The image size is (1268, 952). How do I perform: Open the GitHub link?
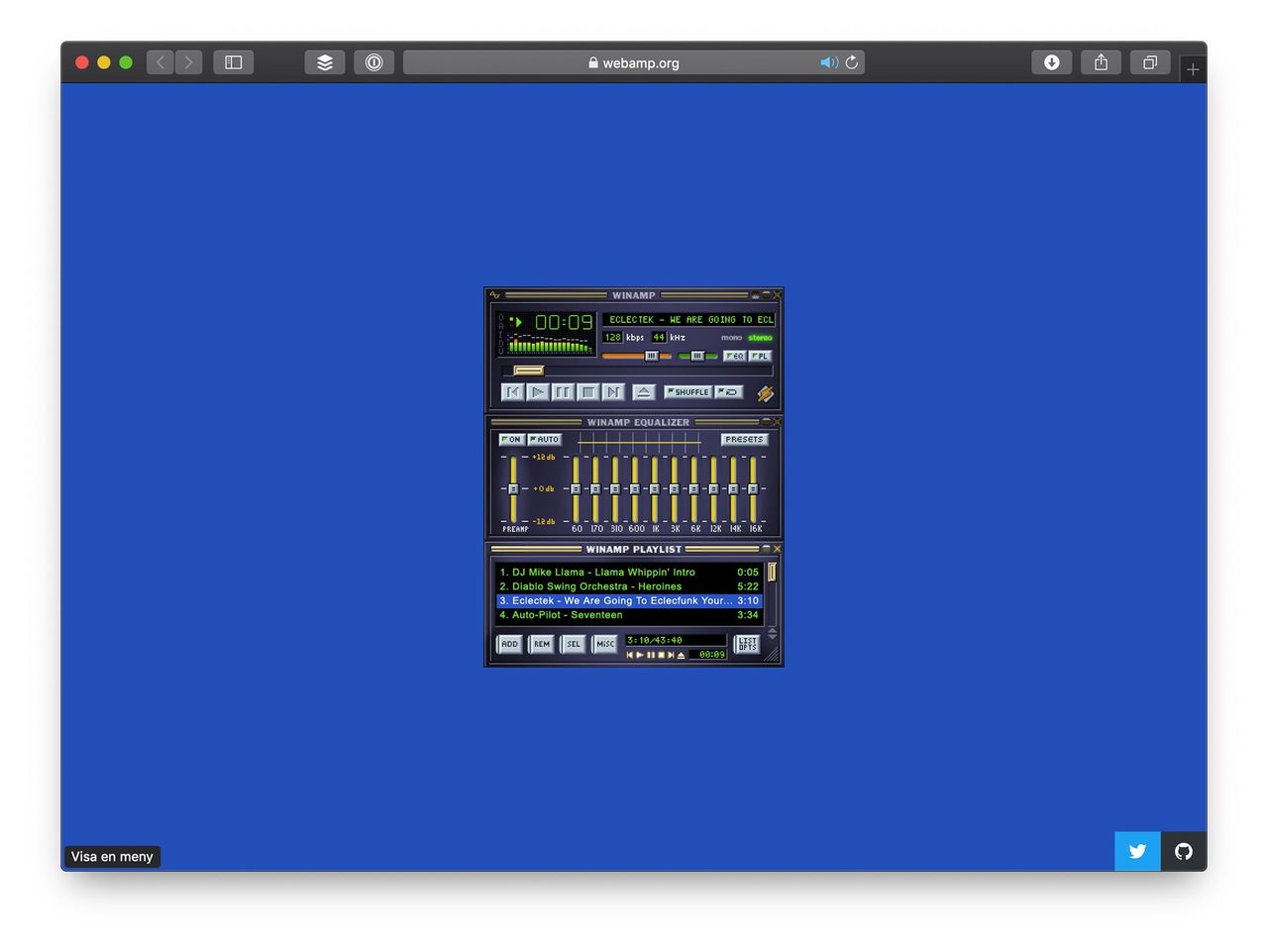[1183, 851]
